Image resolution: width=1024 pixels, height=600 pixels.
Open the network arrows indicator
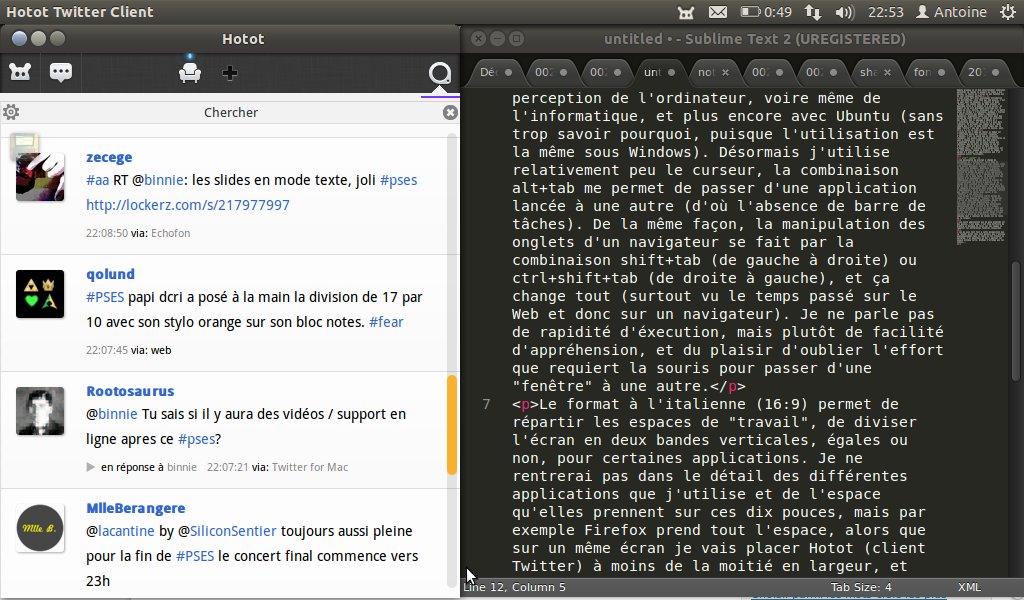[x=813, y=12]
